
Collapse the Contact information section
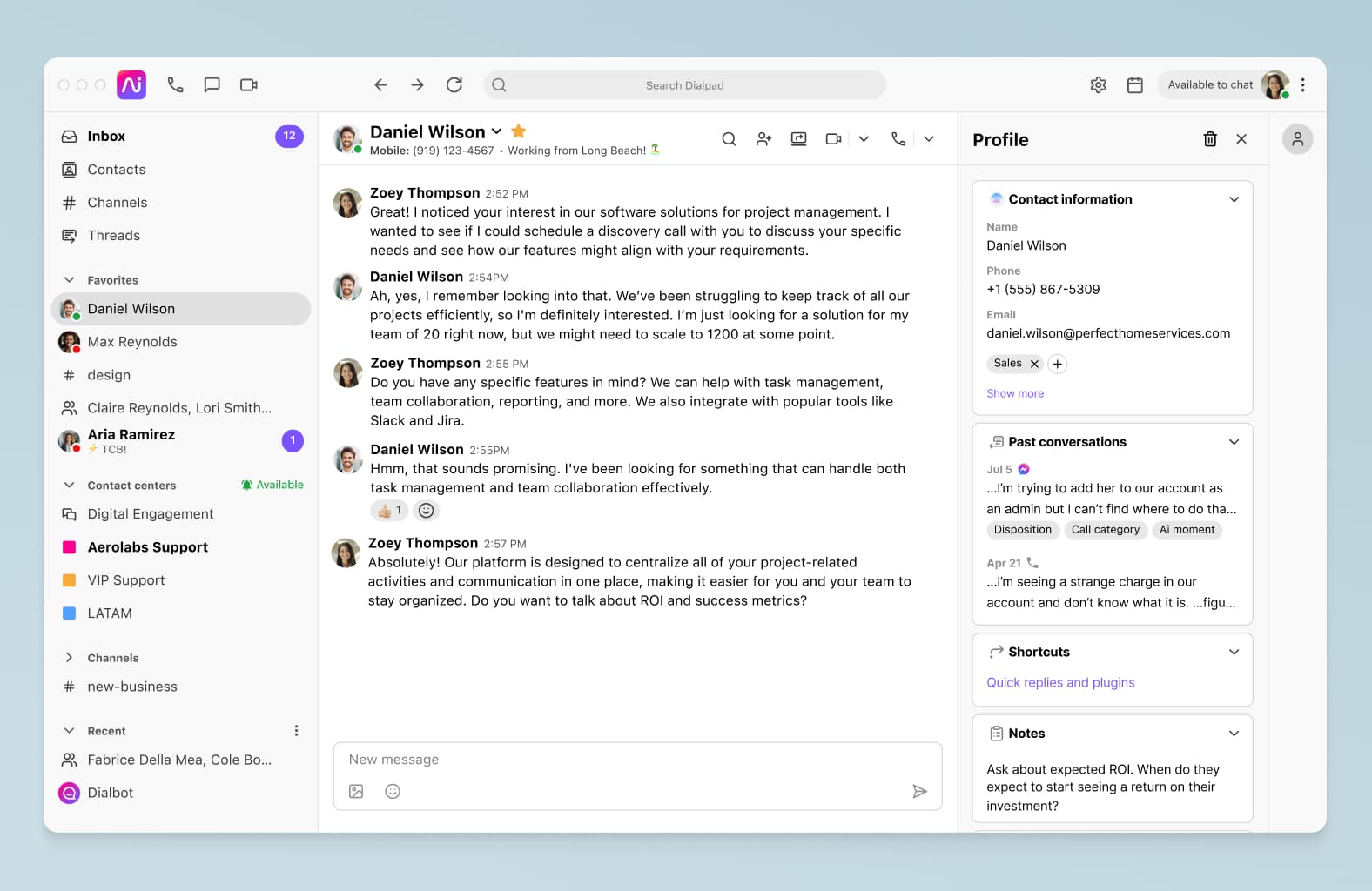pyautogui.click(x=1234, y=199)
